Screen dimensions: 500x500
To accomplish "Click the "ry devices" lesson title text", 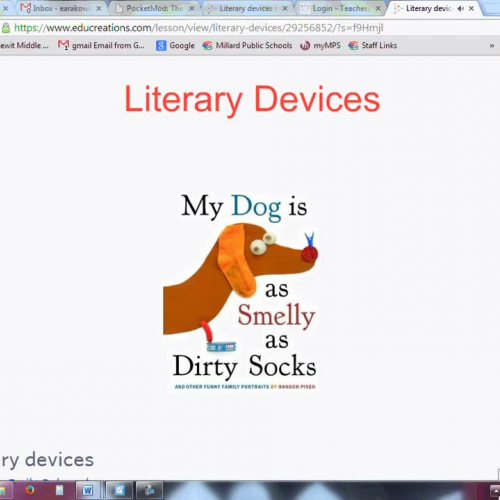I will click(47, 460).
